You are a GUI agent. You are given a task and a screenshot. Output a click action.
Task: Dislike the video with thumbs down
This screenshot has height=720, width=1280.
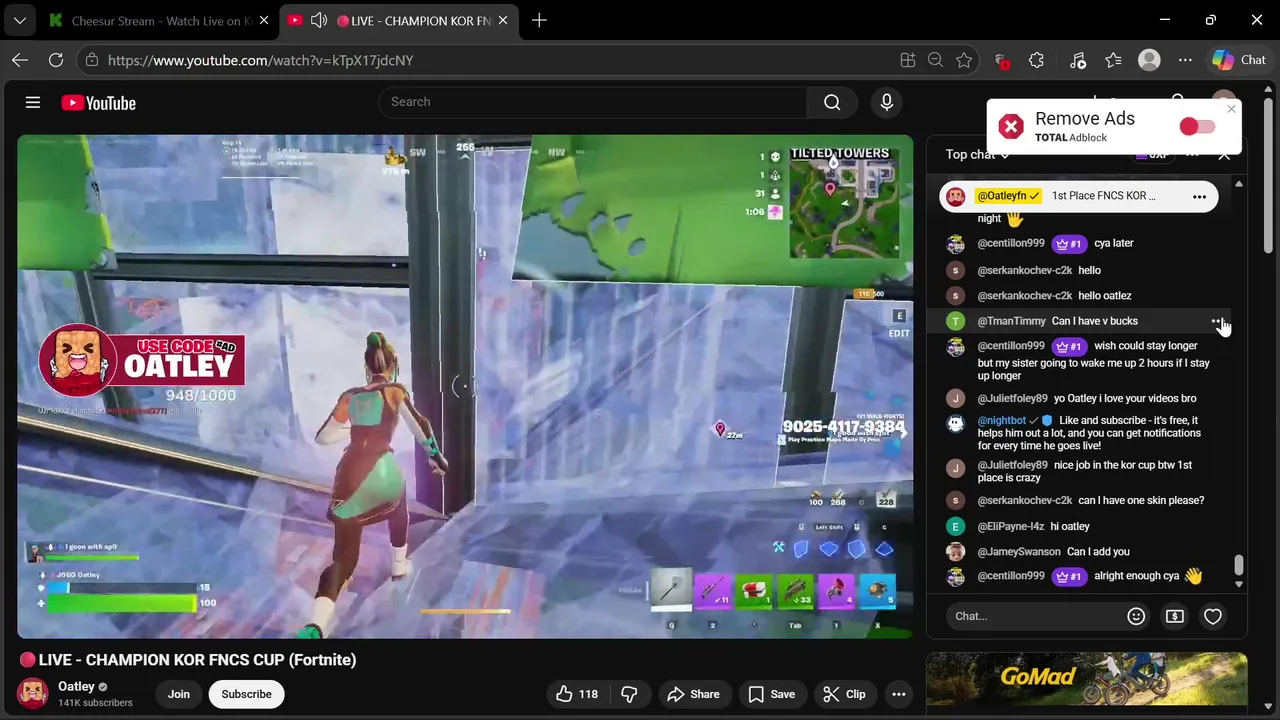tap(629, 694)
